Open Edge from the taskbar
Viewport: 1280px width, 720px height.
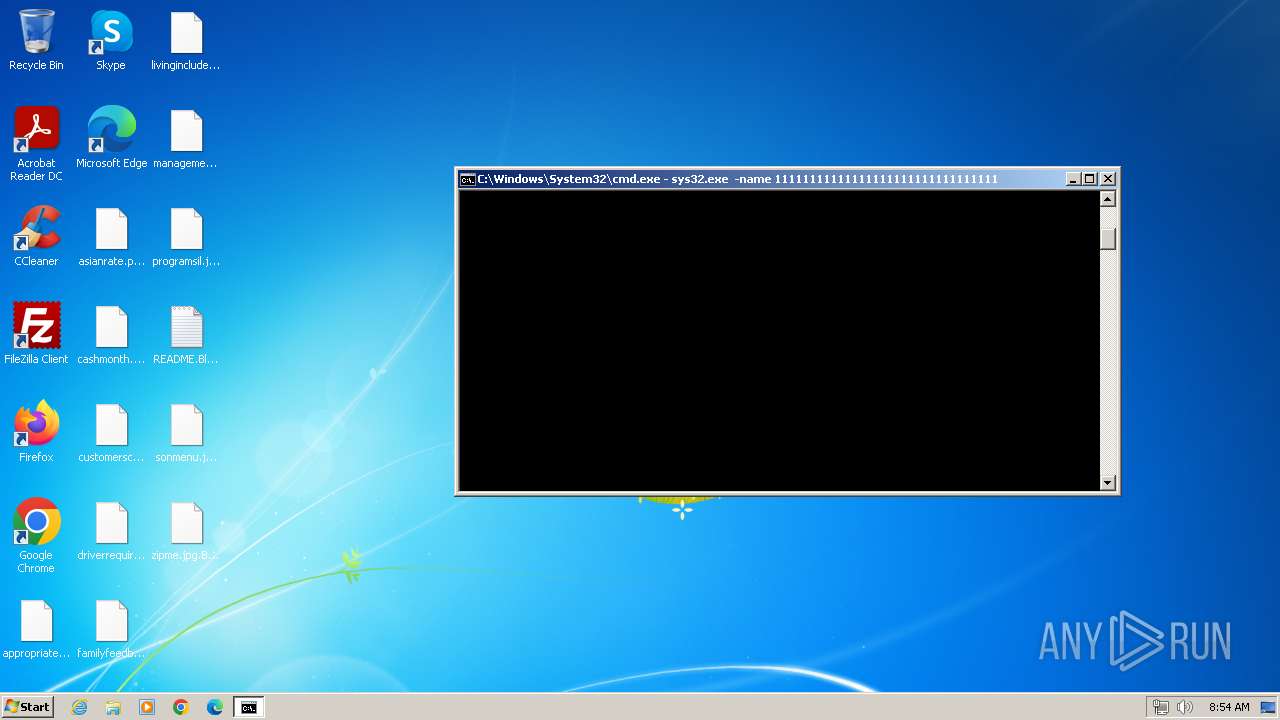point(215,707)
